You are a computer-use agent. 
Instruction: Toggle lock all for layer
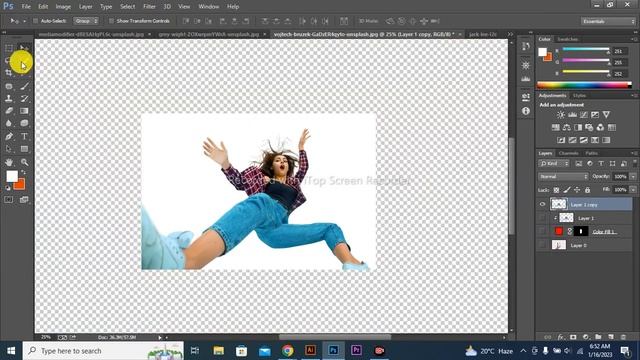(587, 190)
